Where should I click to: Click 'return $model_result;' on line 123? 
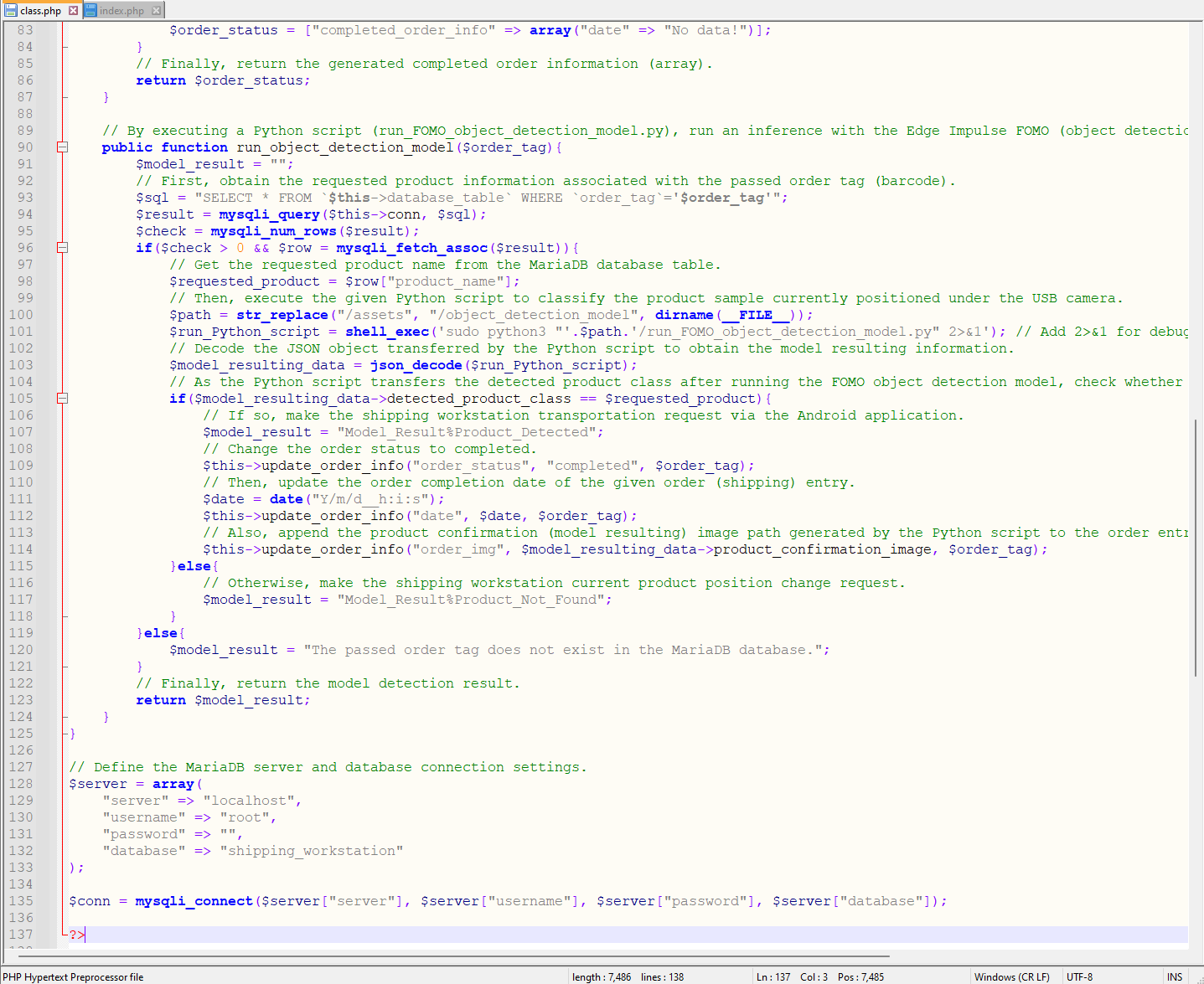click(x=223, y=700)
